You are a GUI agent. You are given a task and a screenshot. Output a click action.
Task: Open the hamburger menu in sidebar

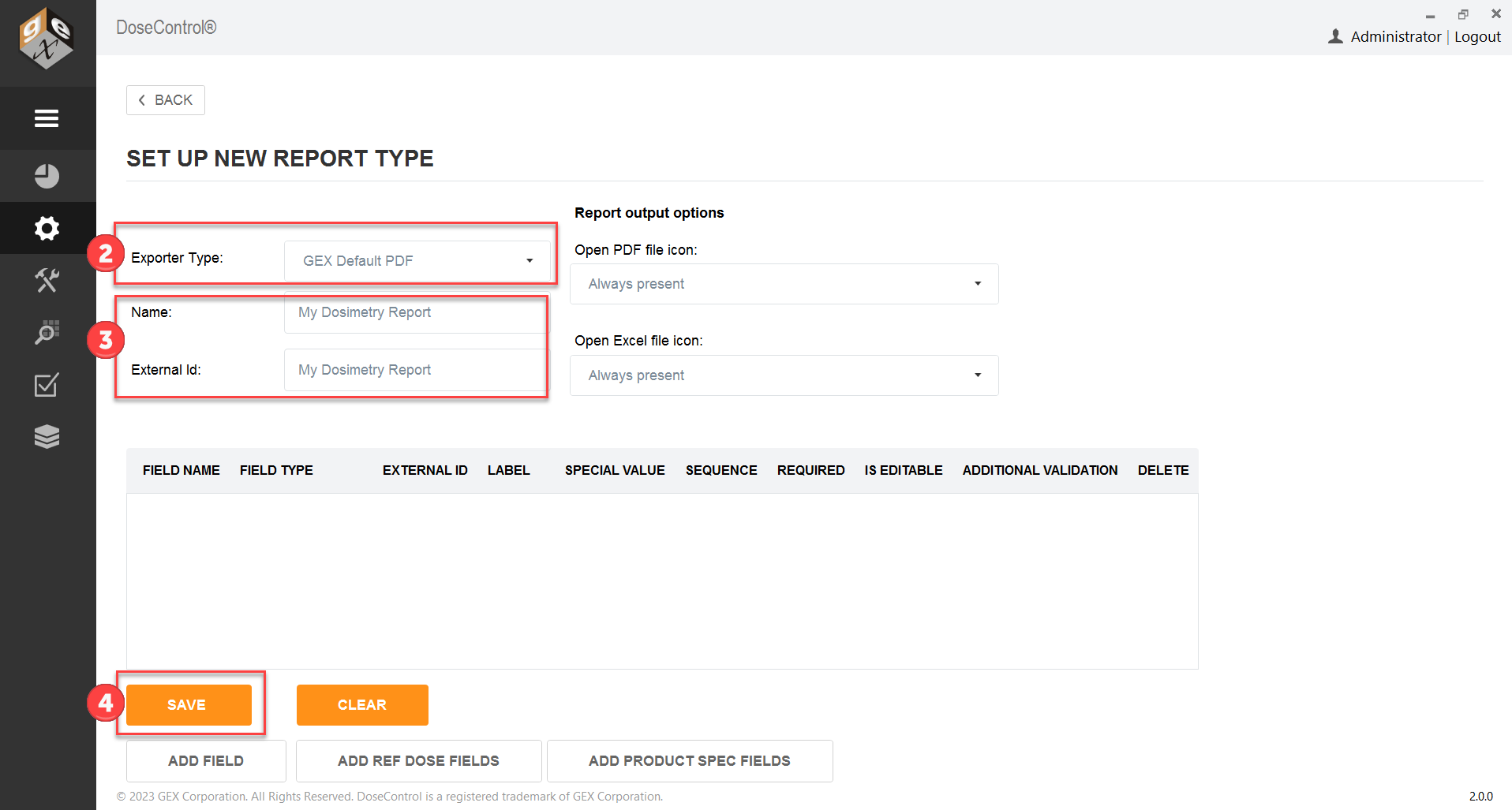coord(47,118)
